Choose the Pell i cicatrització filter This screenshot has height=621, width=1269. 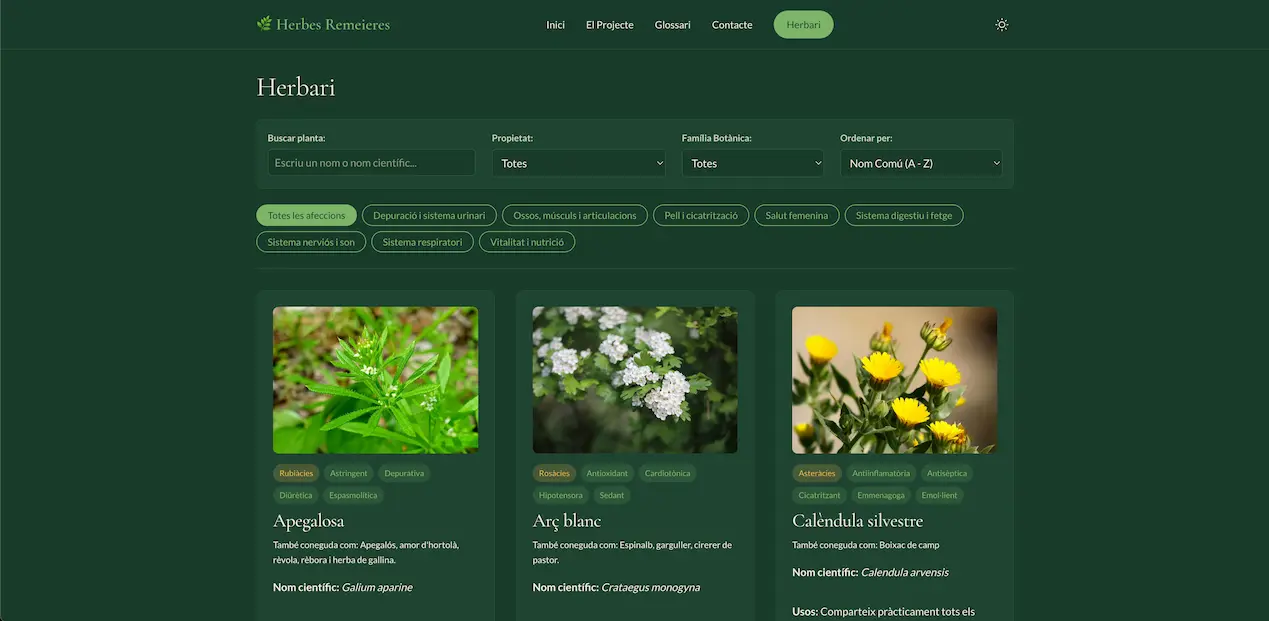(x=701, y=215)
